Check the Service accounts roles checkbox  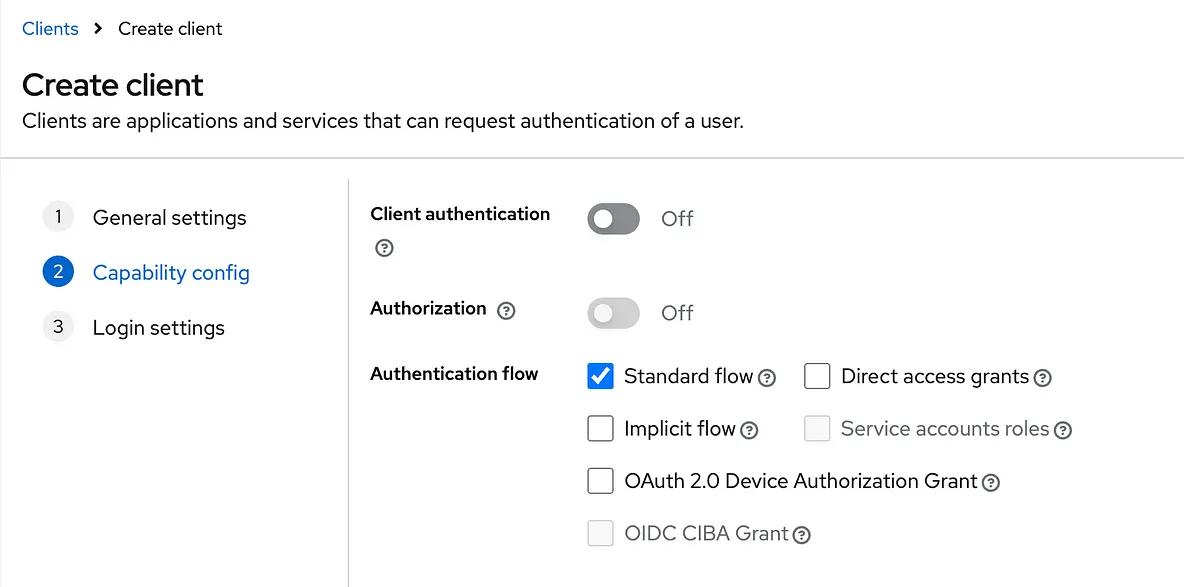coord(817,428)
